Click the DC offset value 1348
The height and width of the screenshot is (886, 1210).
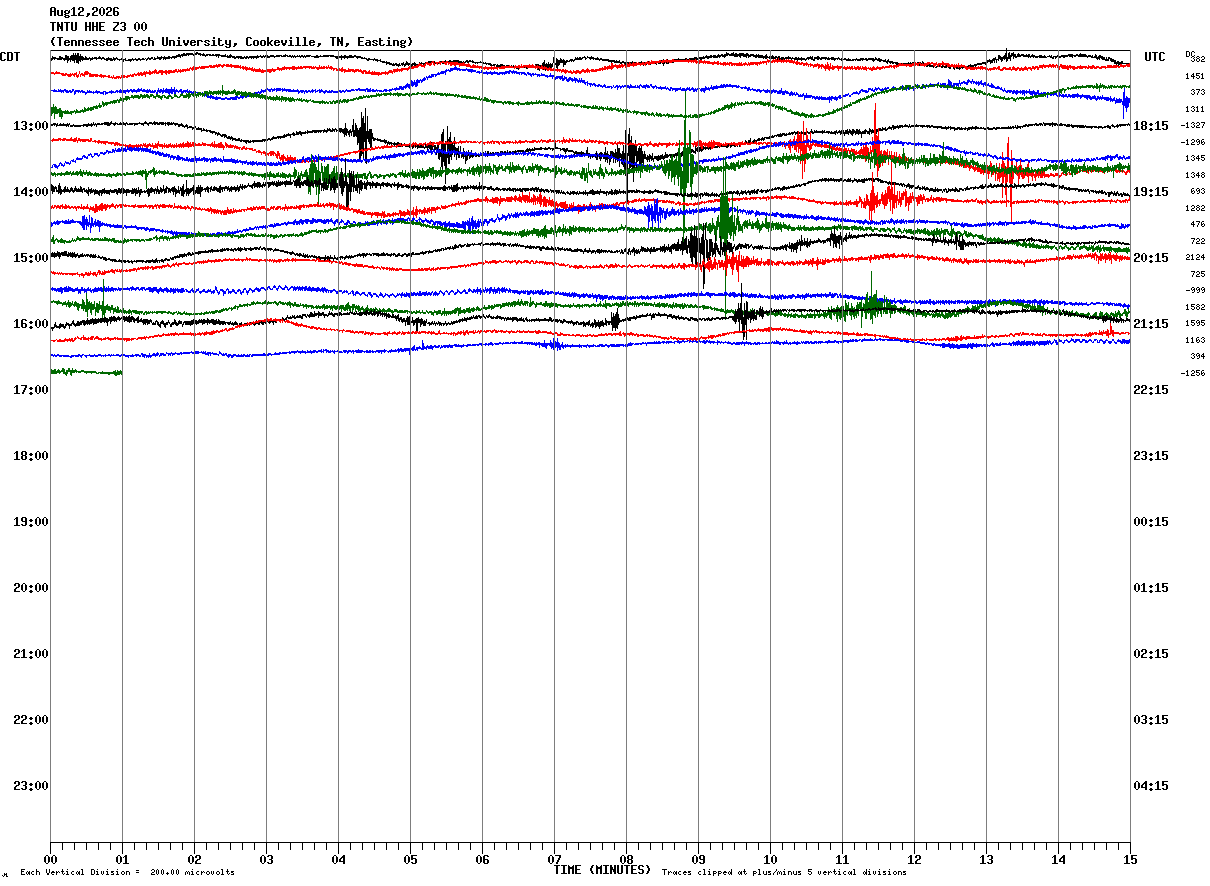[x=1195, y=175]
